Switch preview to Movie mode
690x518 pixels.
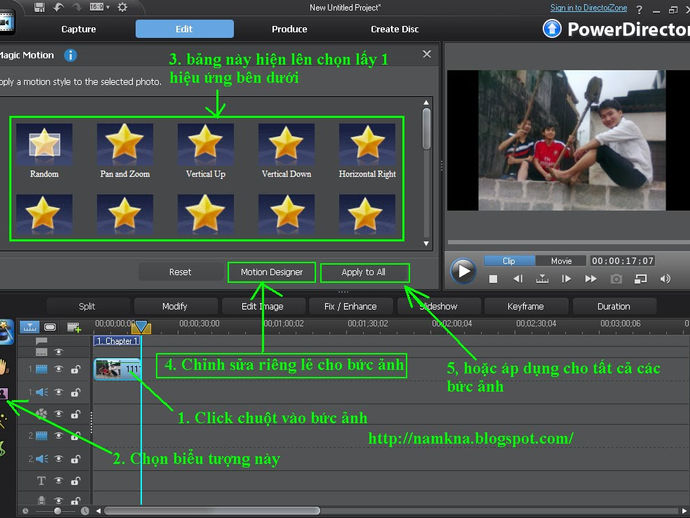click(561, 261)
